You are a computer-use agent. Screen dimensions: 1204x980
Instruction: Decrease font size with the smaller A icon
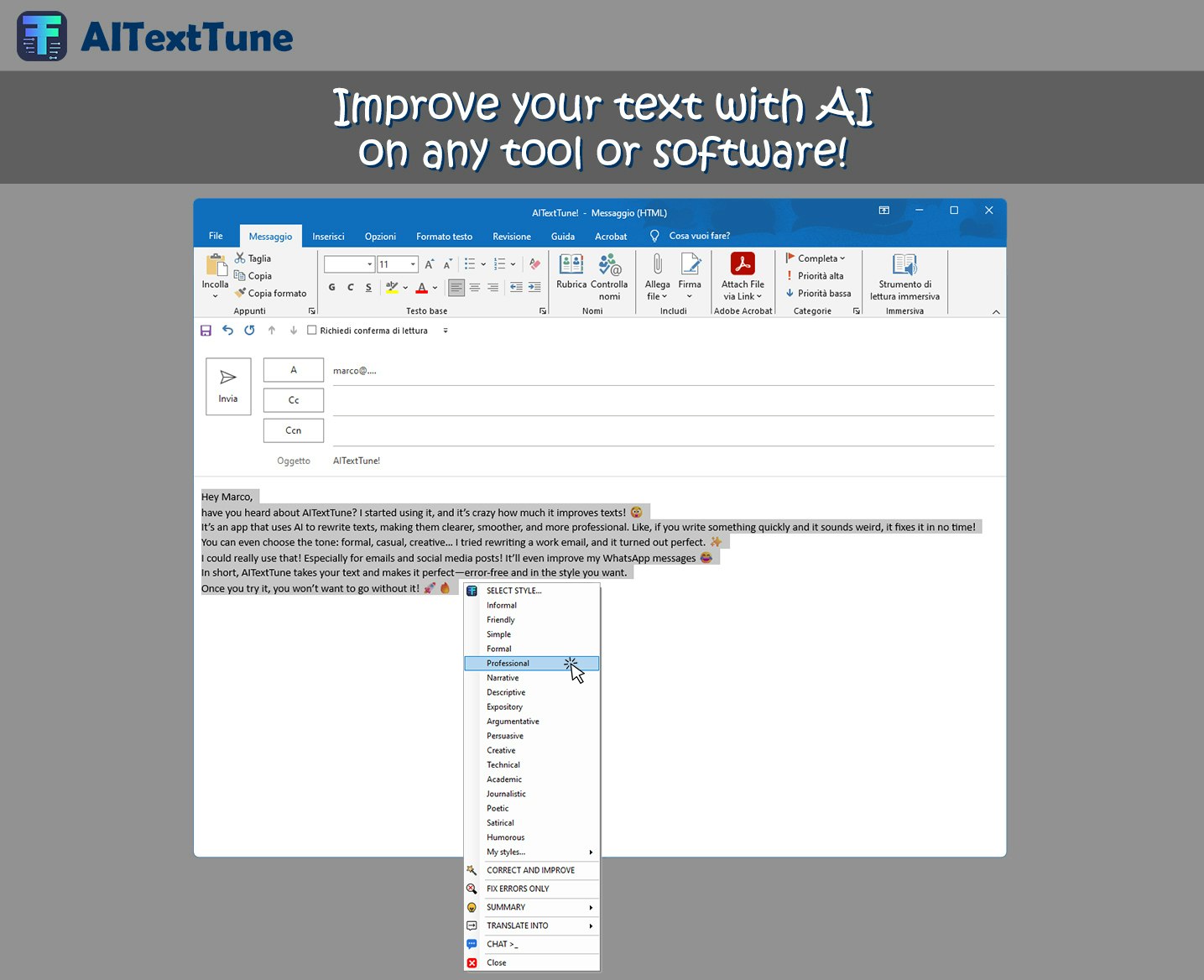pyautogui.click(x=447, y=264)
